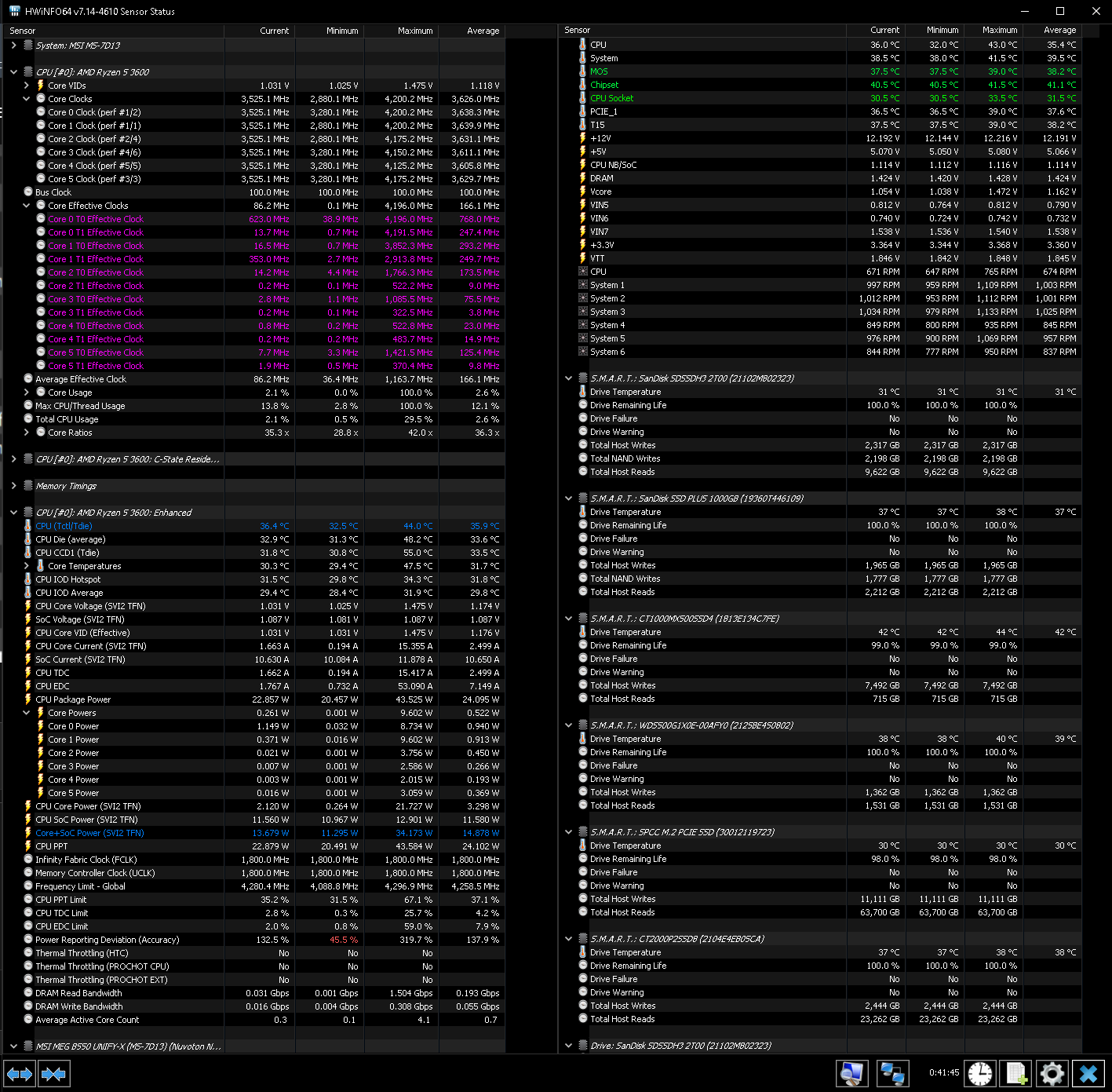Image resolution: width=1112 pixels, height=1092 pixels.
Task: Collapse the Core Clocks subtree
Action: (x=26, y=99)
